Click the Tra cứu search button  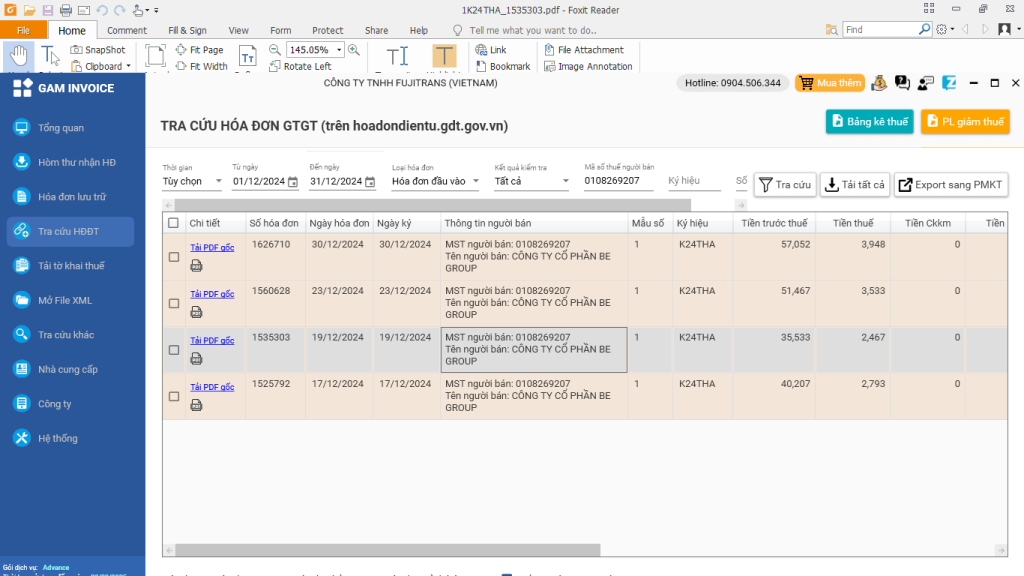click(785, 185)
